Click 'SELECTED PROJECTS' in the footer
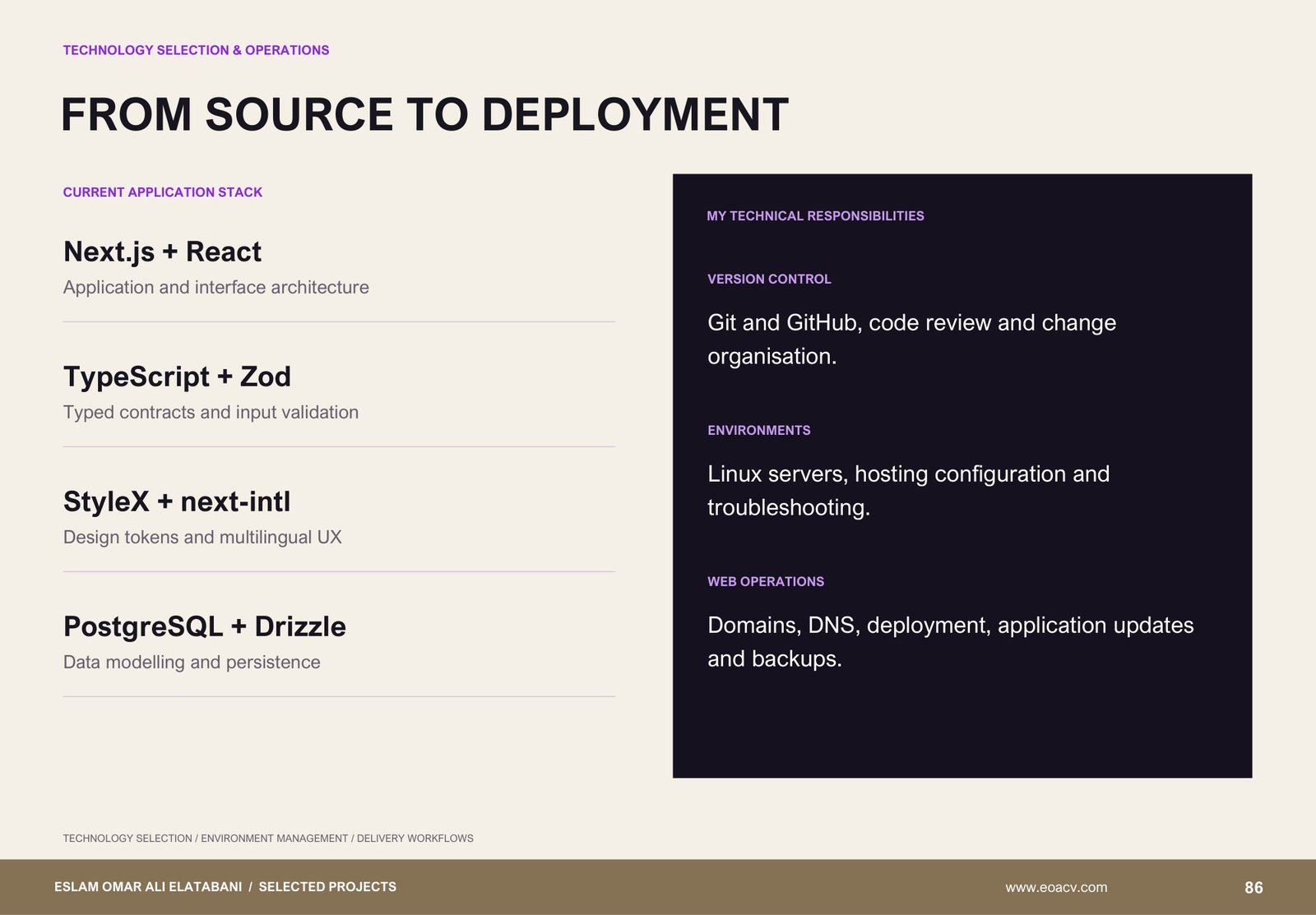Screen dimensions: 1316x915 coord(327,887)
